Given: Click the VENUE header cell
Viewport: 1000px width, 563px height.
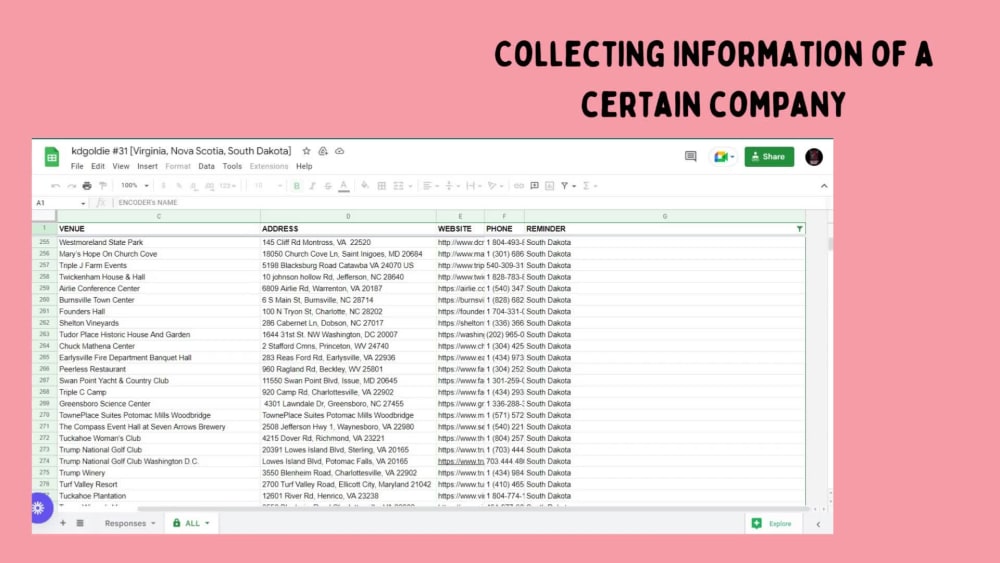Looking at the screenshot, I should [158, 229].
